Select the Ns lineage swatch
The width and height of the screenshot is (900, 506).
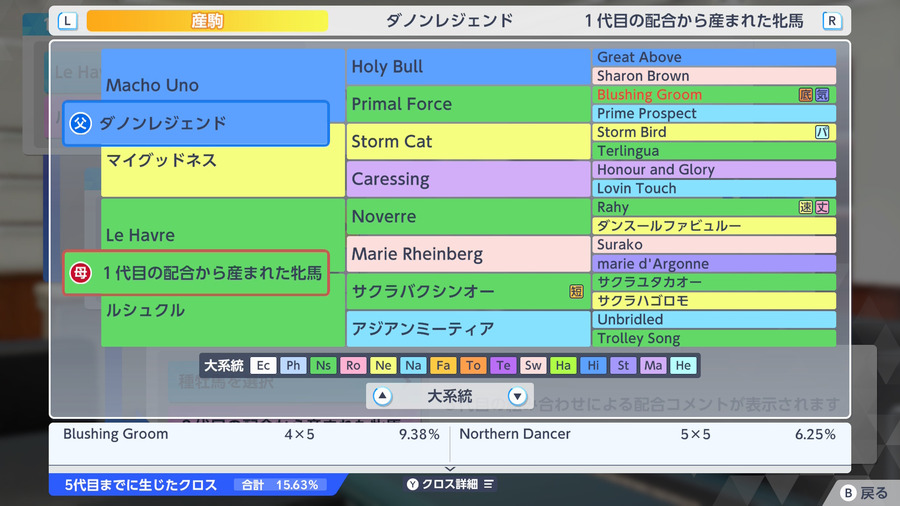click(x=323, y=365)
